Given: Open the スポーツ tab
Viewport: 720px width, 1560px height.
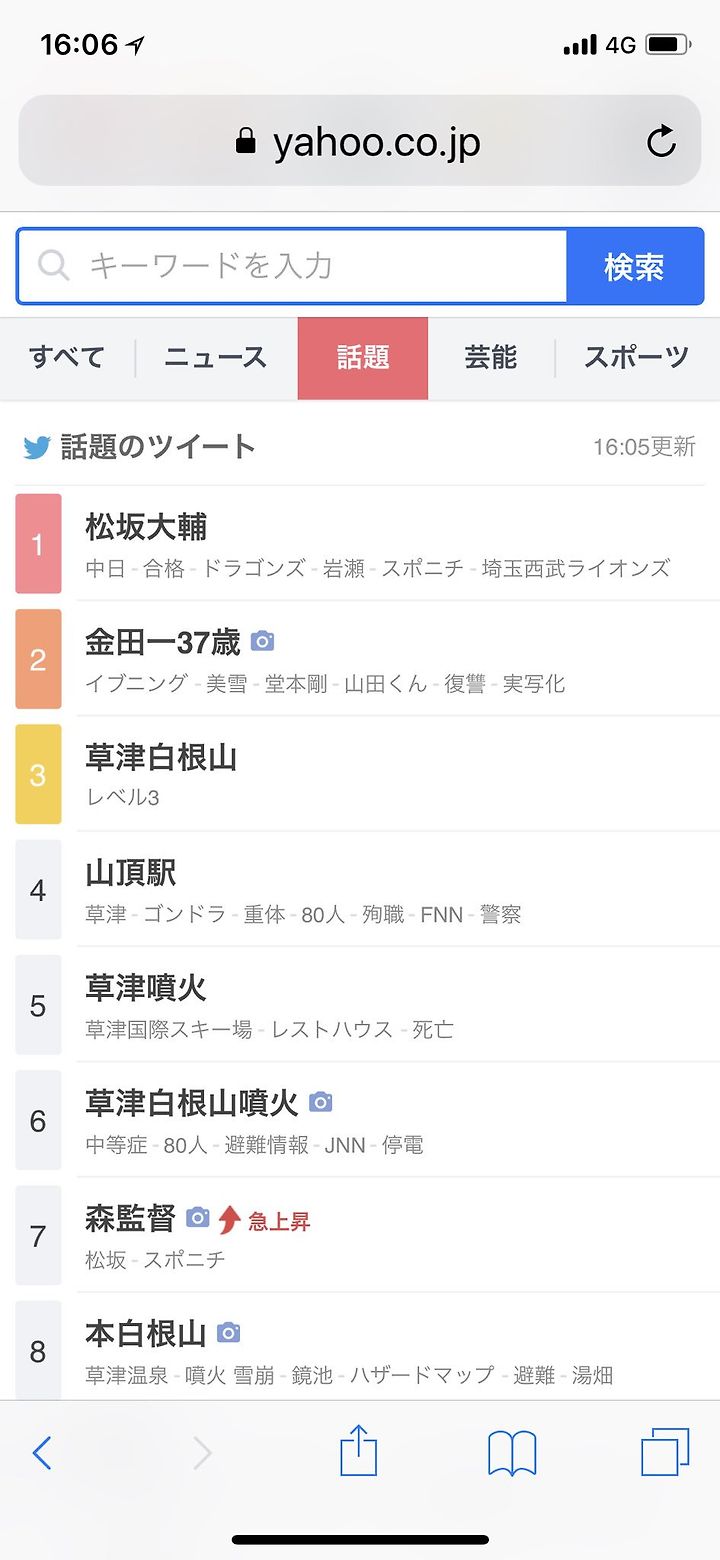Looking at the screenshot, I should [637, 358].
